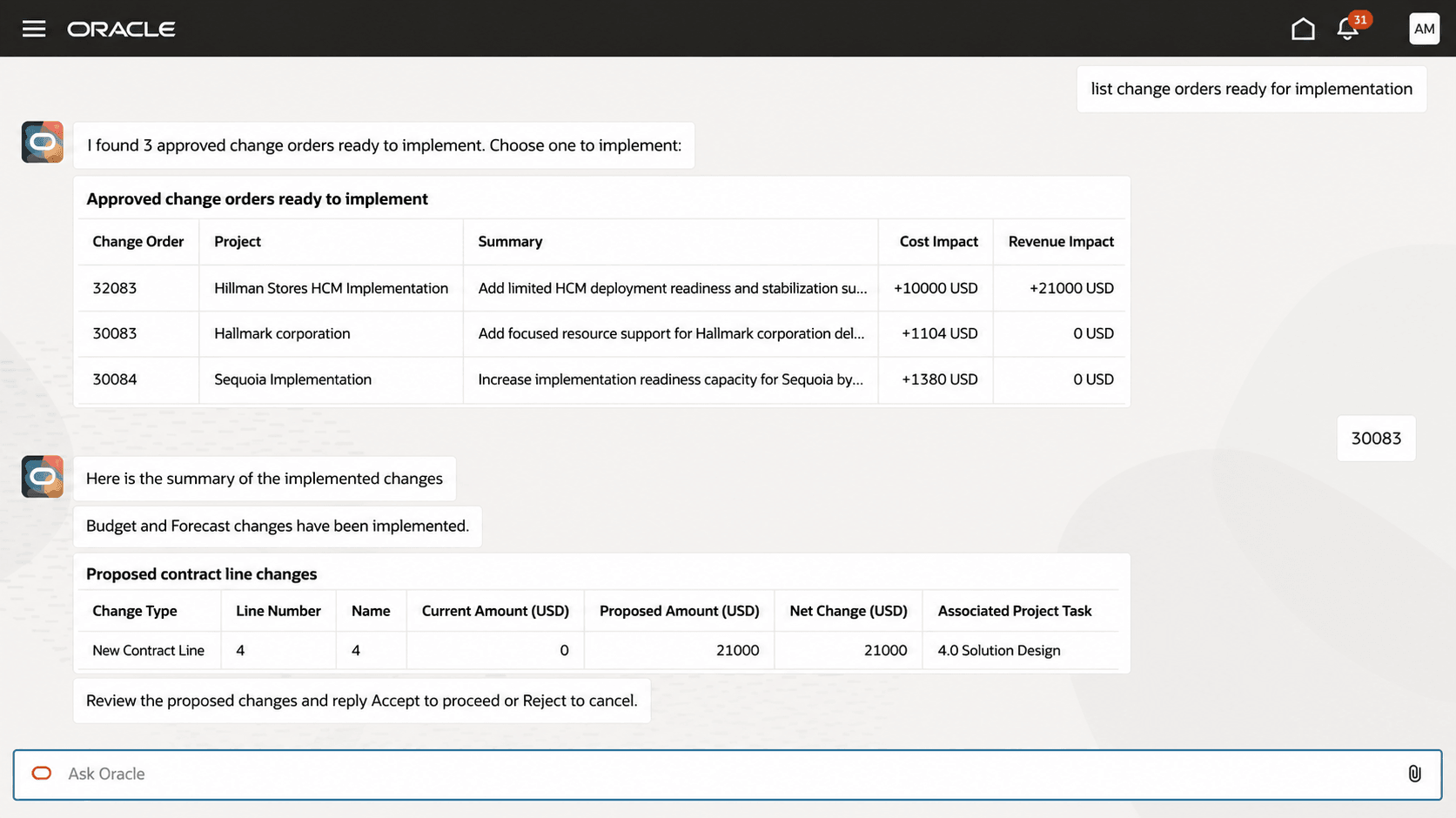1456x818 pixels.
Task: Click the Line Number column header
Action: pos(278,611)
